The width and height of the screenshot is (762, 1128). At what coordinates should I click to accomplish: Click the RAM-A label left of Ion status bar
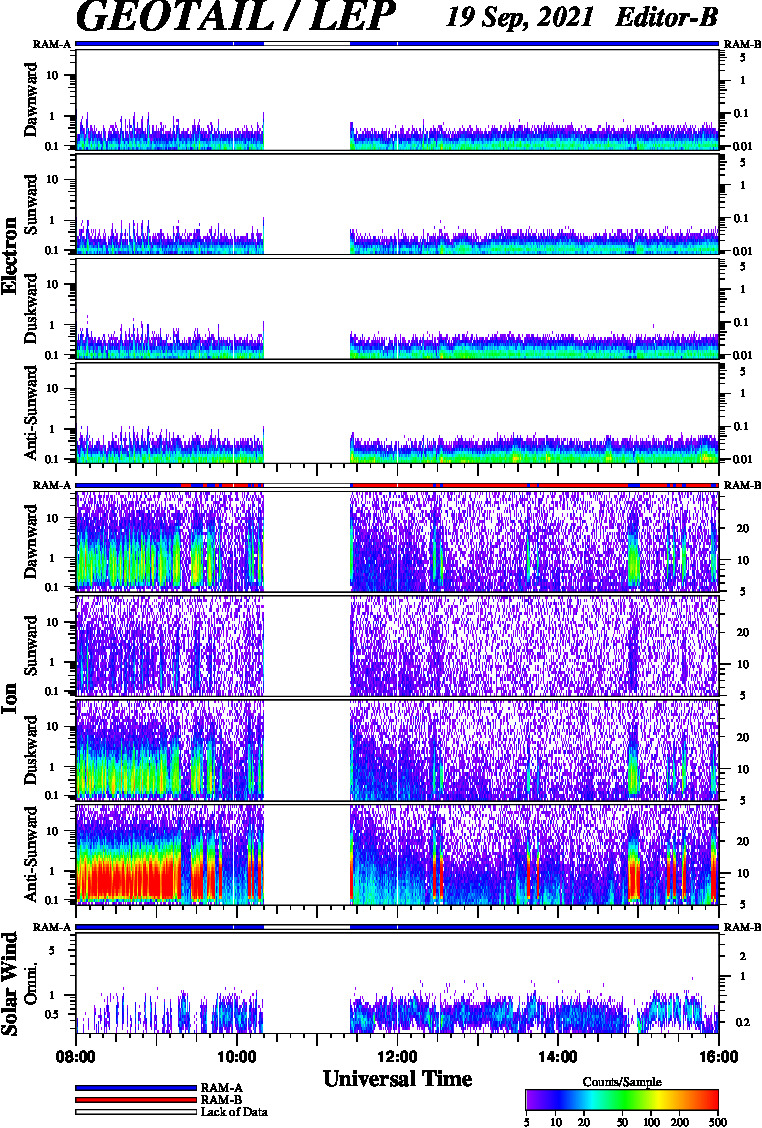point(52,486)
